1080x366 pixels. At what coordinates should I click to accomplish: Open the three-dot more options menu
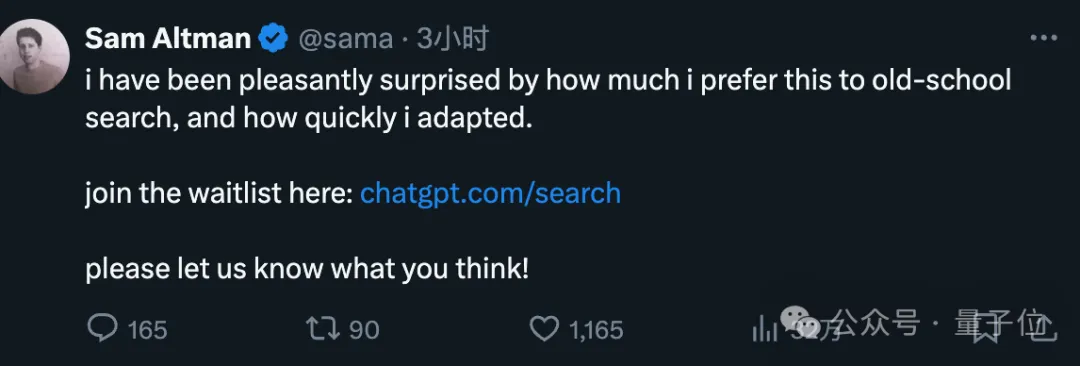point(1043,39)
